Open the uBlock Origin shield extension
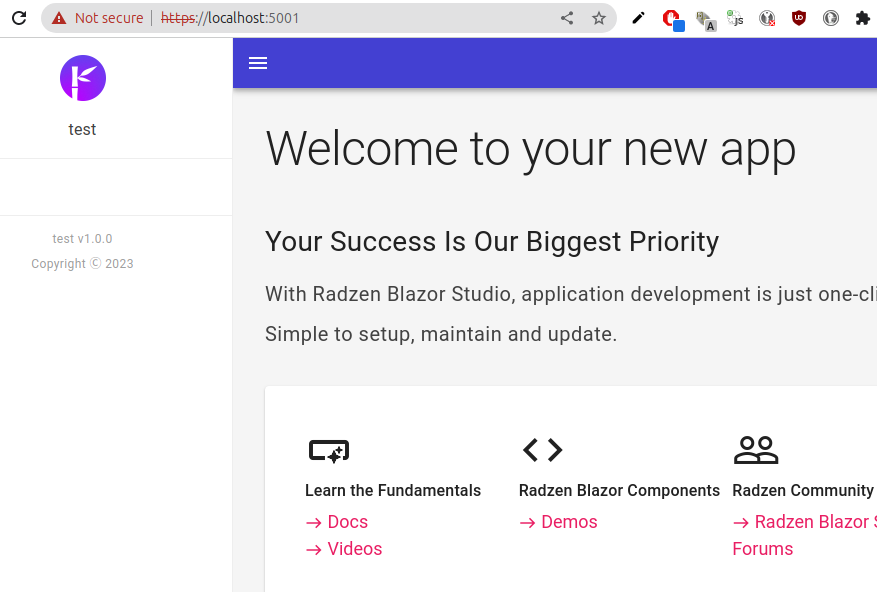The image size is (877, 592). (x=799, y=18)
